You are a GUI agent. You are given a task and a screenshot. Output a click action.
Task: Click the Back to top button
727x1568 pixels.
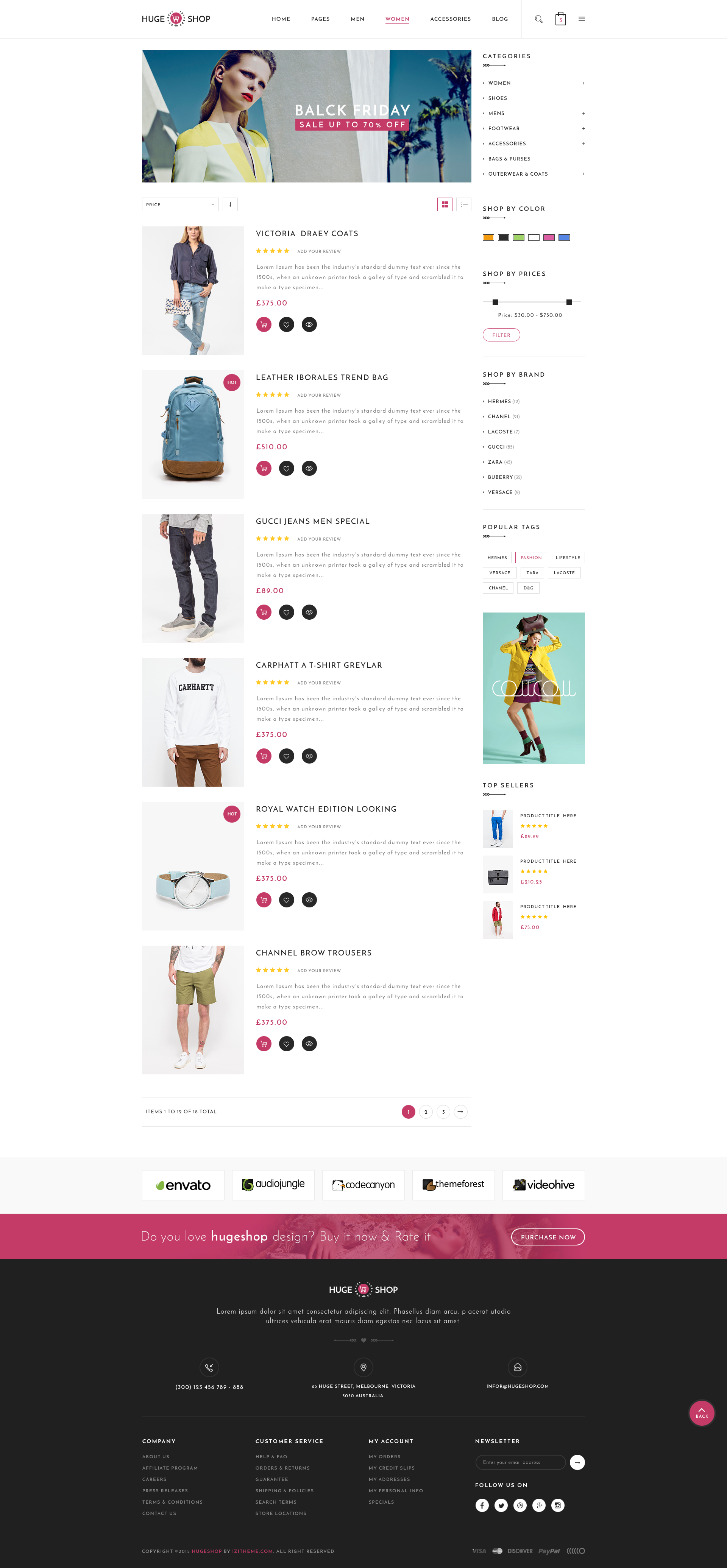point(701,1413)
